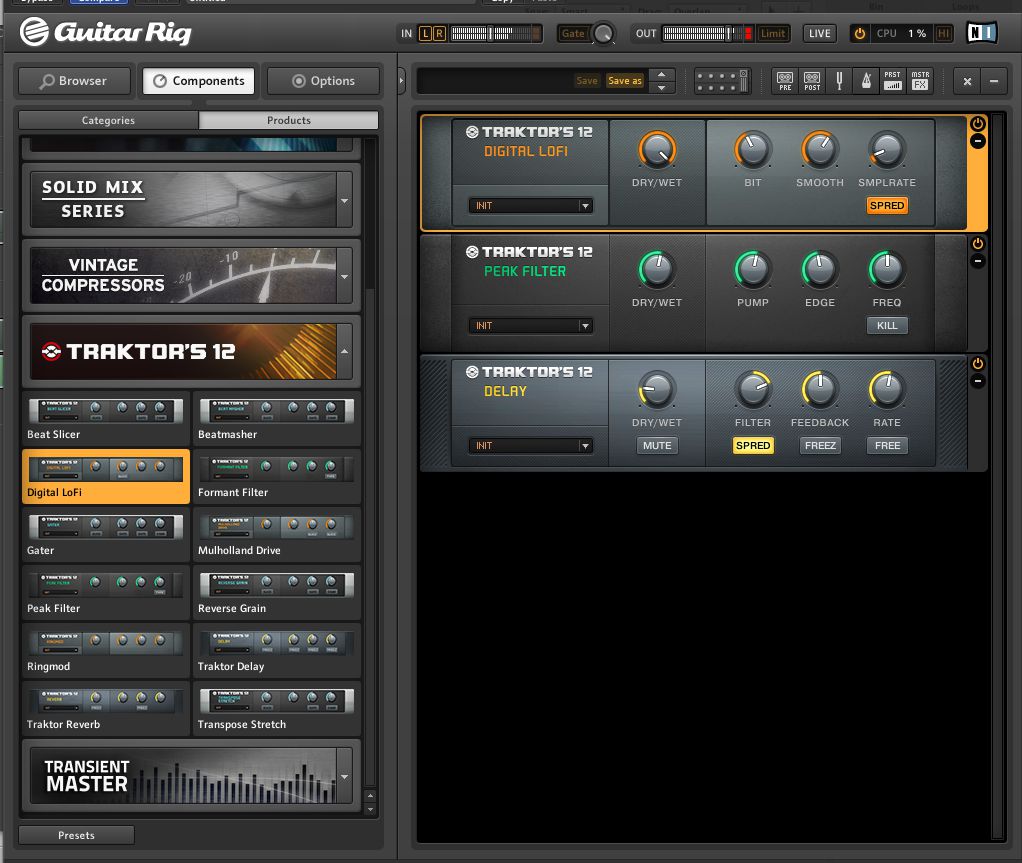Select previous preset with up arrow

[x=662, y=74]
